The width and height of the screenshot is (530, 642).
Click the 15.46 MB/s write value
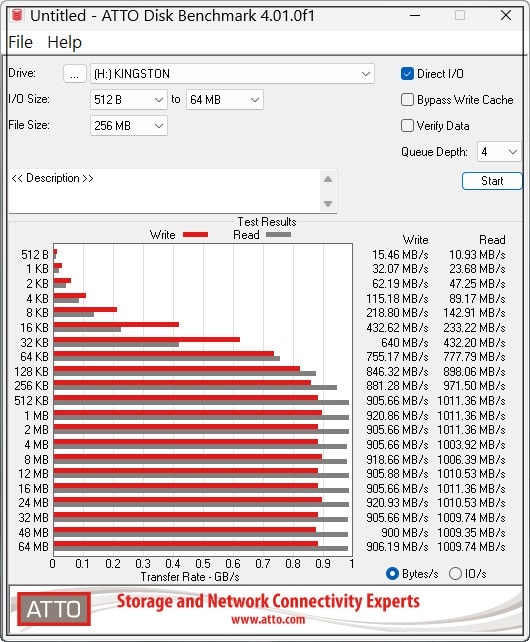tap(400, 255)
